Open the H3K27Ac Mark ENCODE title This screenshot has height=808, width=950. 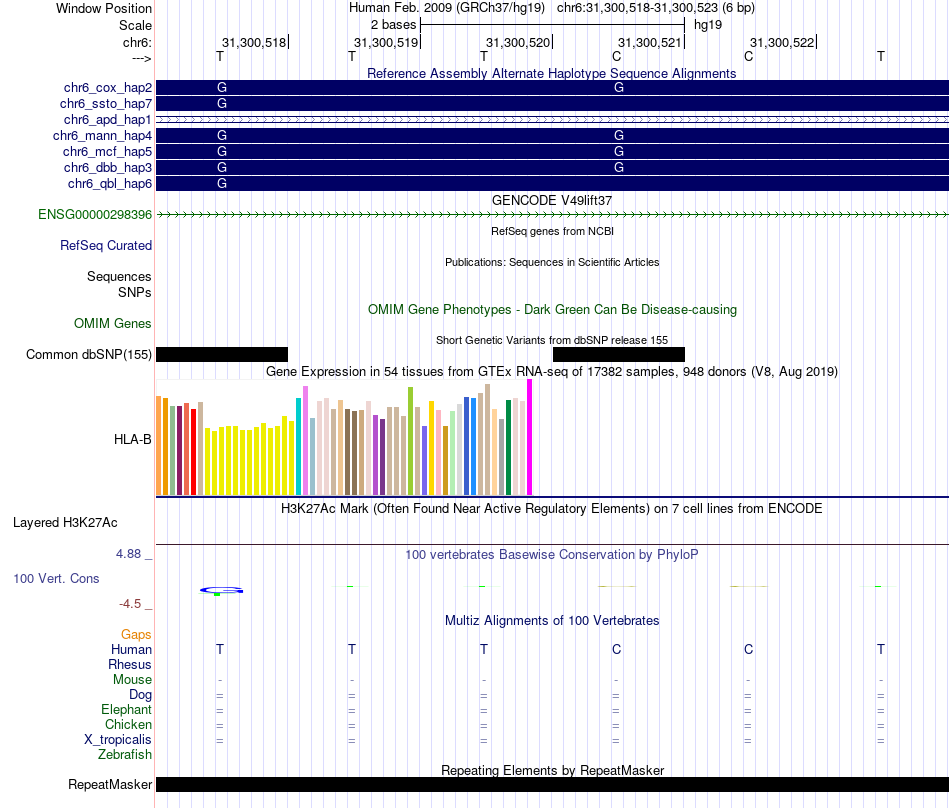(551, 508)
